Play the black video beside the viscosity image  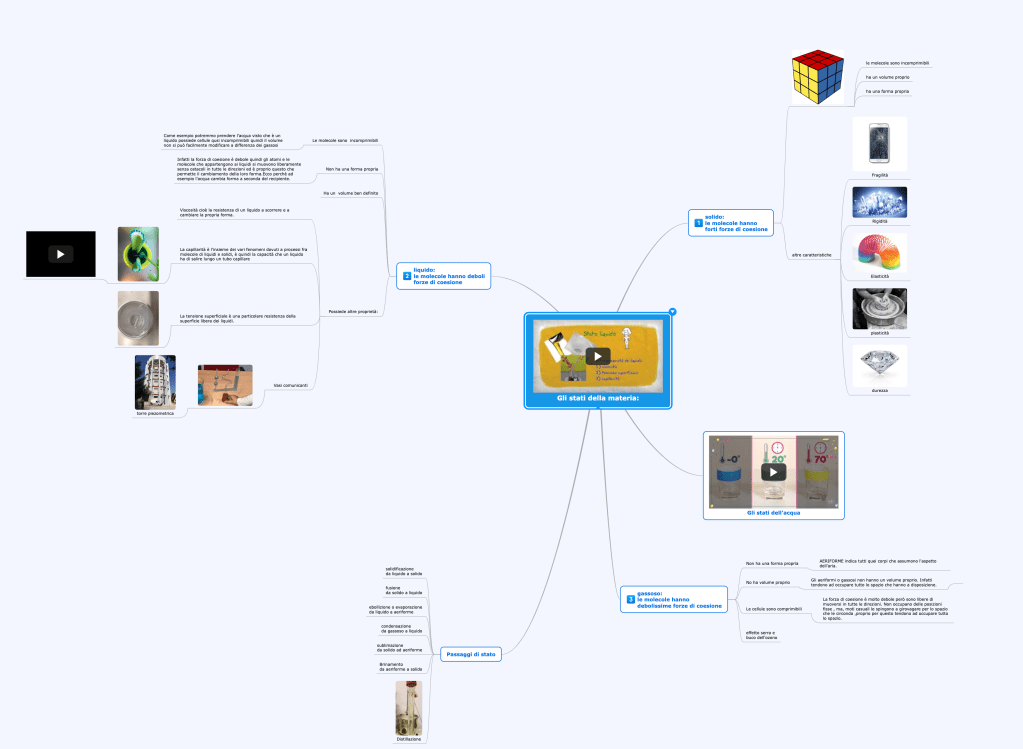pyautogui.click(x=61, y=254)
